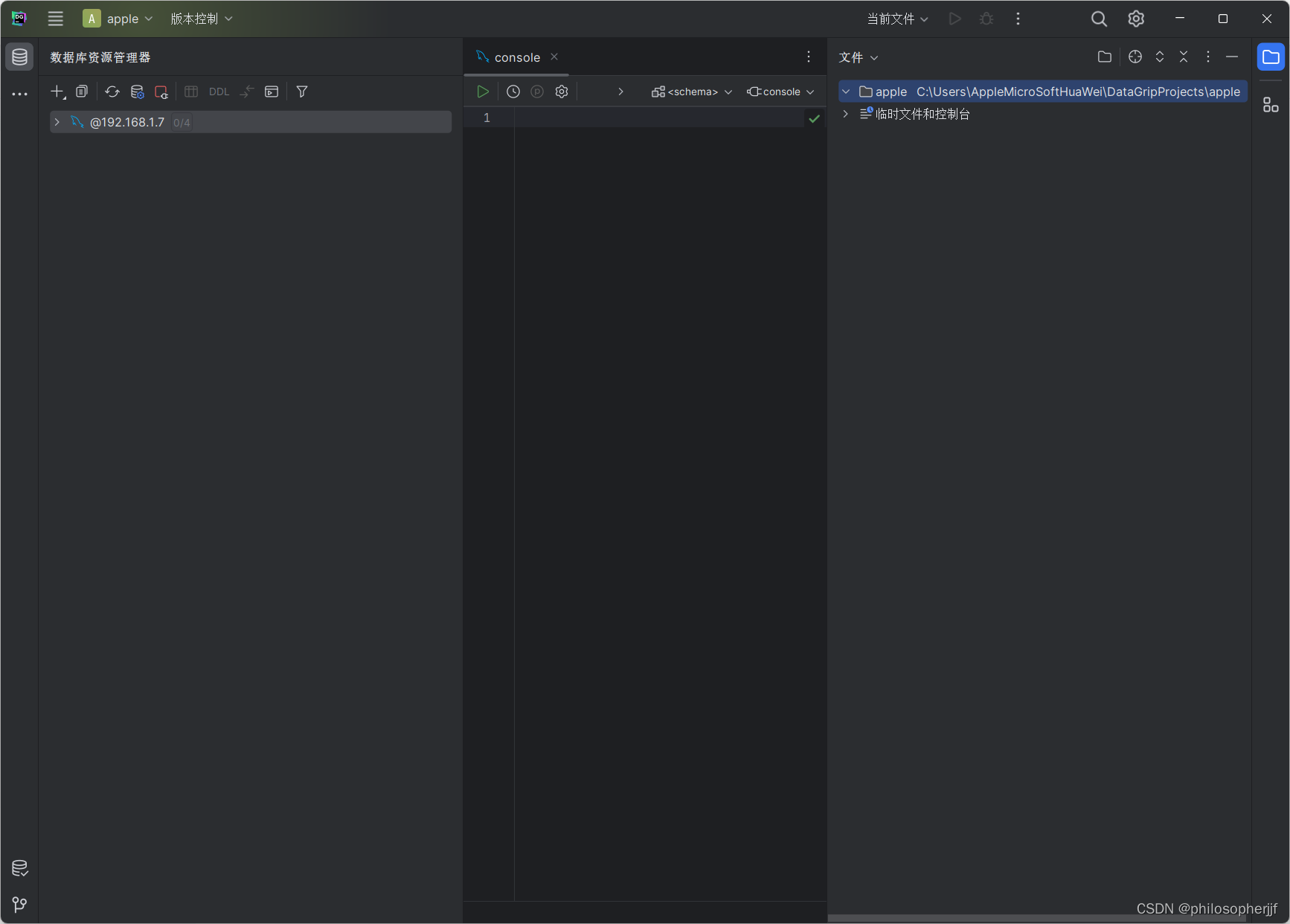The width and height of the screenshot is (1290, 924).
Task: Run the console query with green play button
Action: tap(483, 92)
